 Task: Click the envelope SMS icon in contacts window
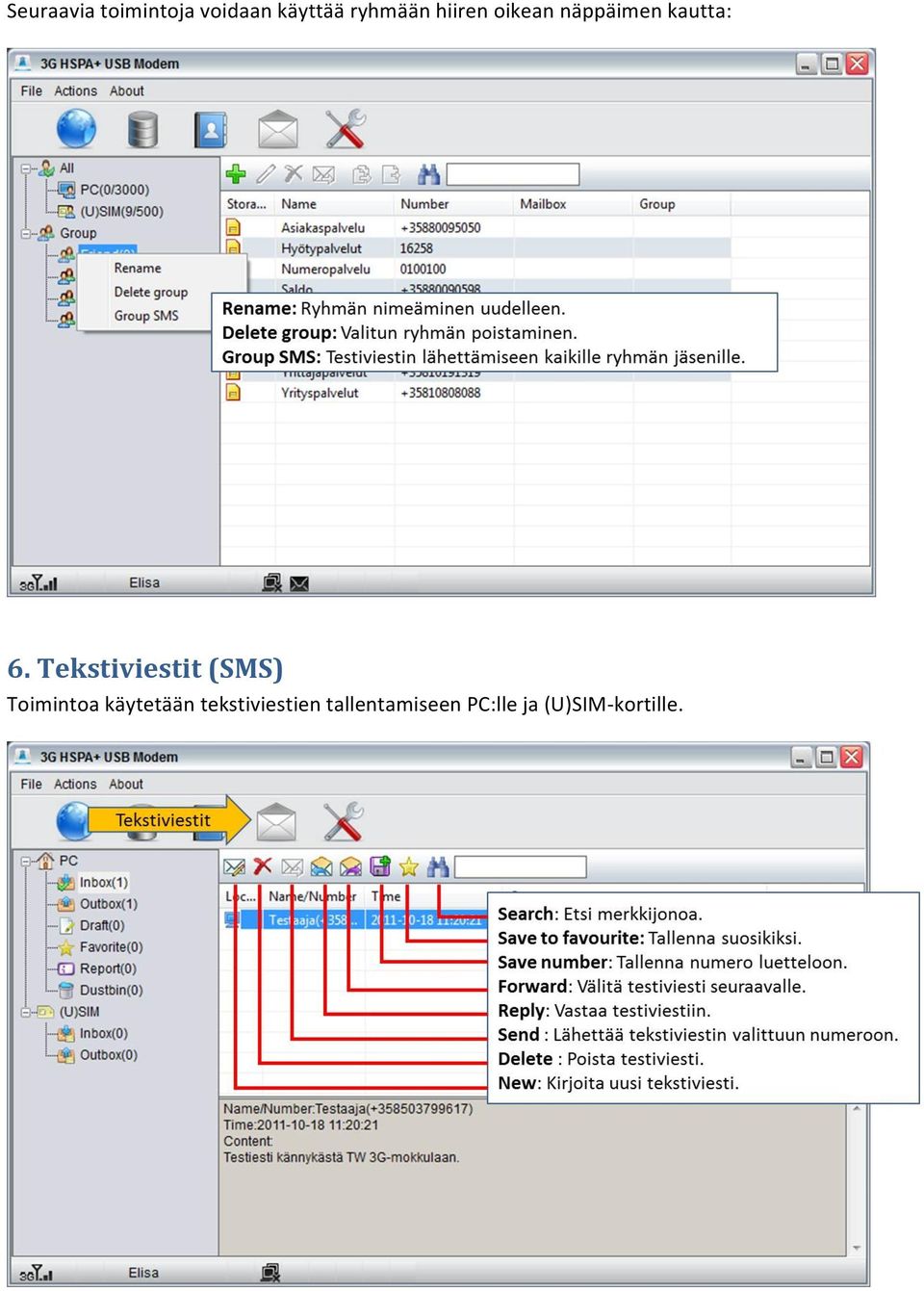coord(278,129)
